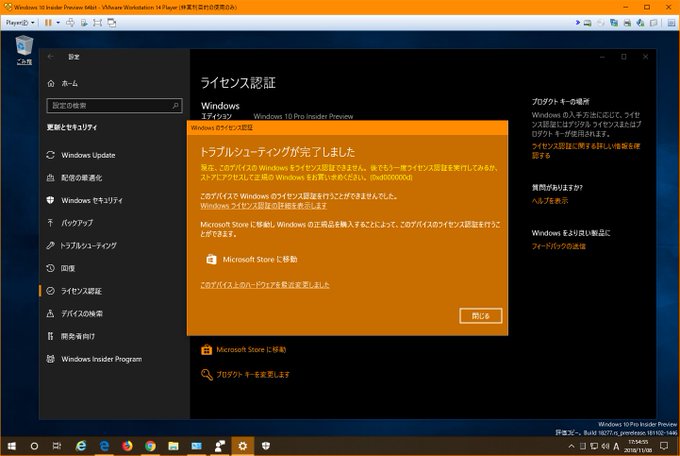Open the Player menu in VMware toolbar

coord(20,23)
